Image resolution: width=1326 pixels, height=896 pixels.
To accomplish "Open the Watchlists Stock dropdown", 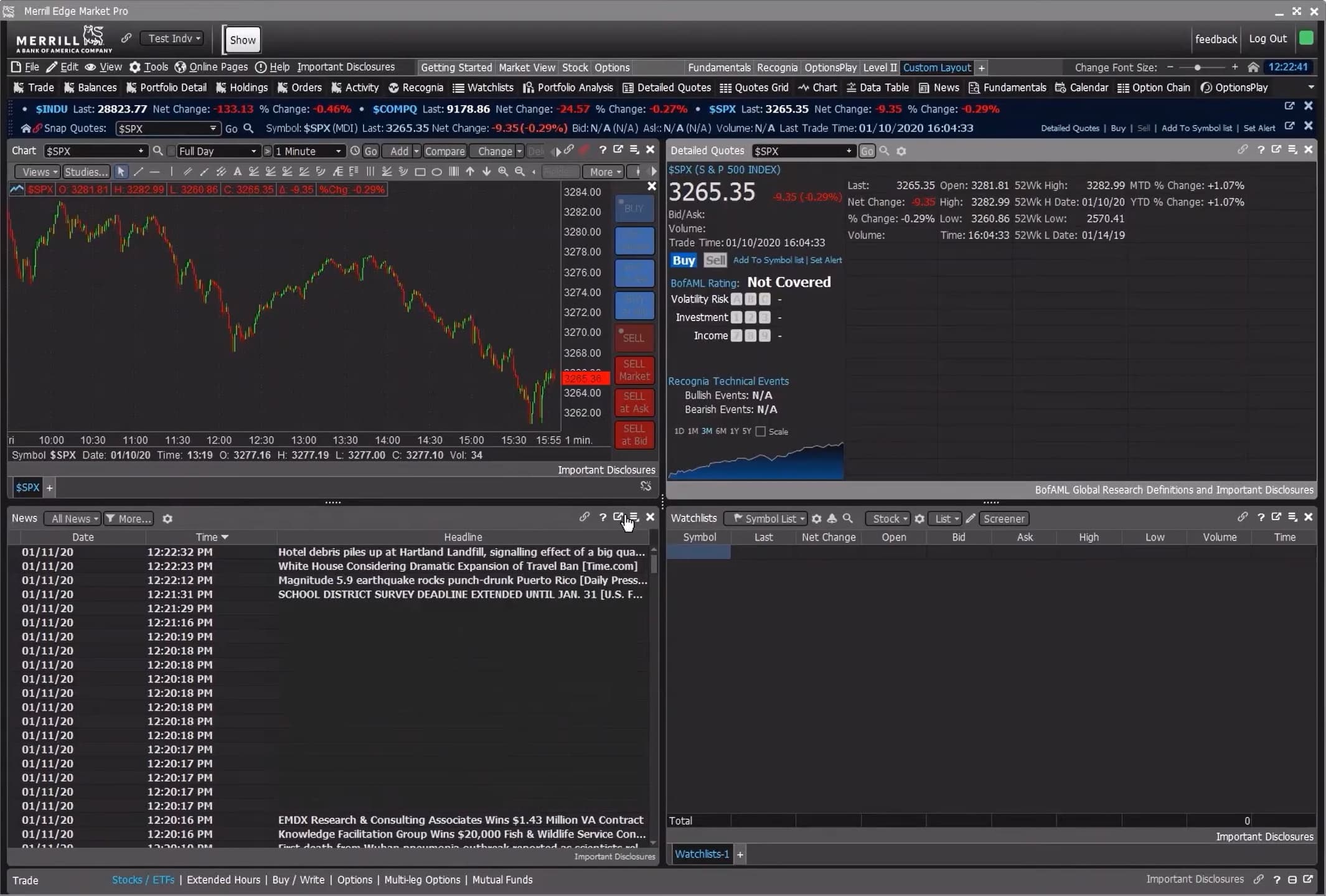I will pyautogui.click(x=889, y=519).
